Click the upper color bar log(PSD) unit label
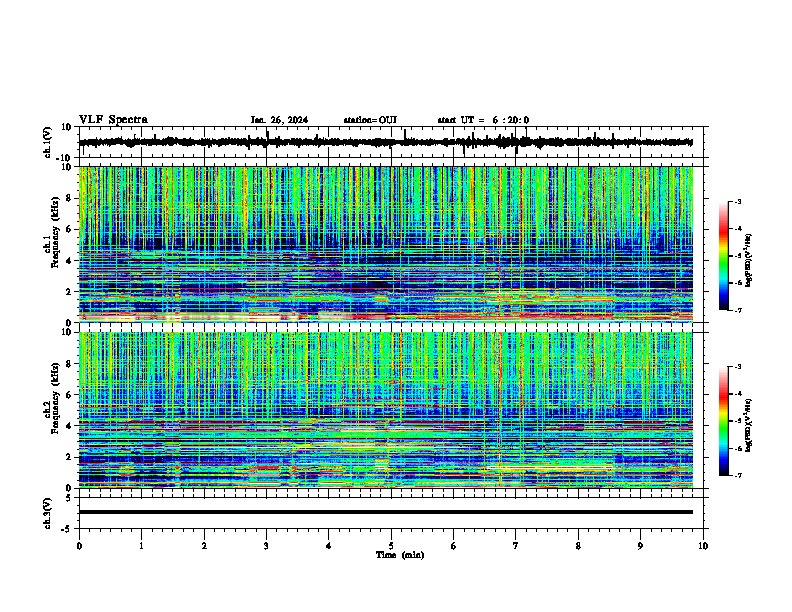792x612 pixels. pos(749,261)
